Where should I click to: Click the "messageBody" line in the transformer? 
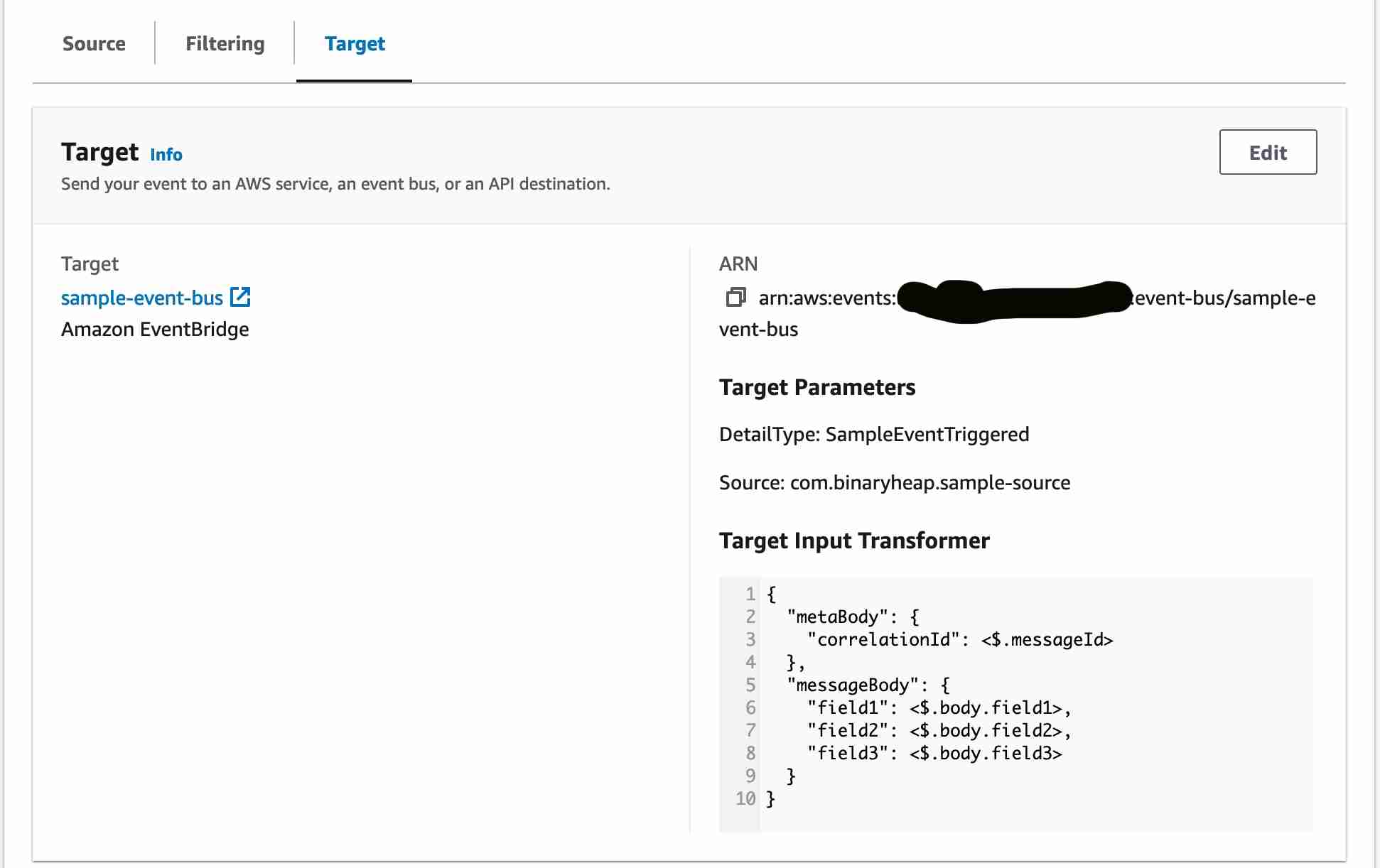click(868, 685)
